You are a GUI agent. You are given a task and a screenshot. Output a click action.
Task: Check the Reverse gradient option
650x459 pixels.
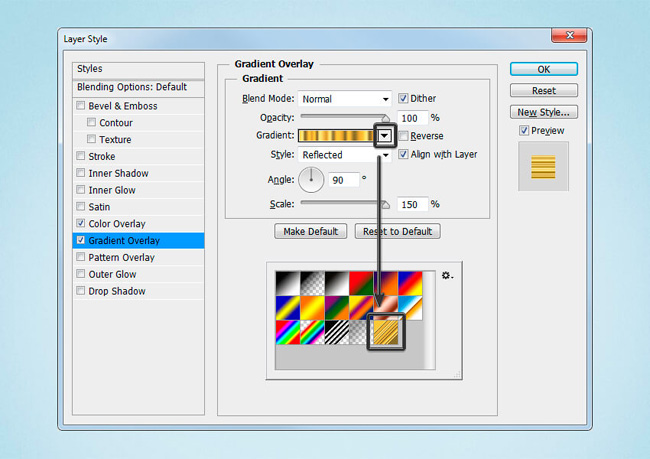[404, 136]
